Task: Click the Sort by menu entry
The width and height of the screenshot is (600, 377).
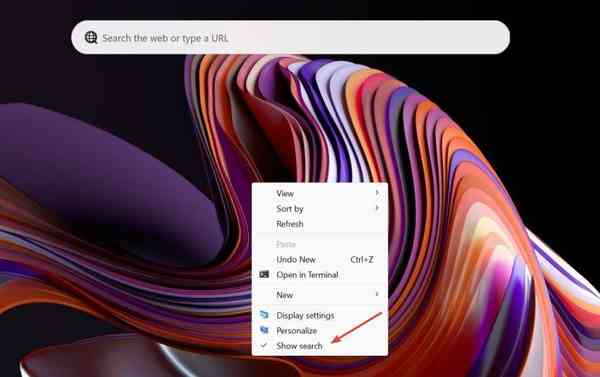Action: click(320, 209)
